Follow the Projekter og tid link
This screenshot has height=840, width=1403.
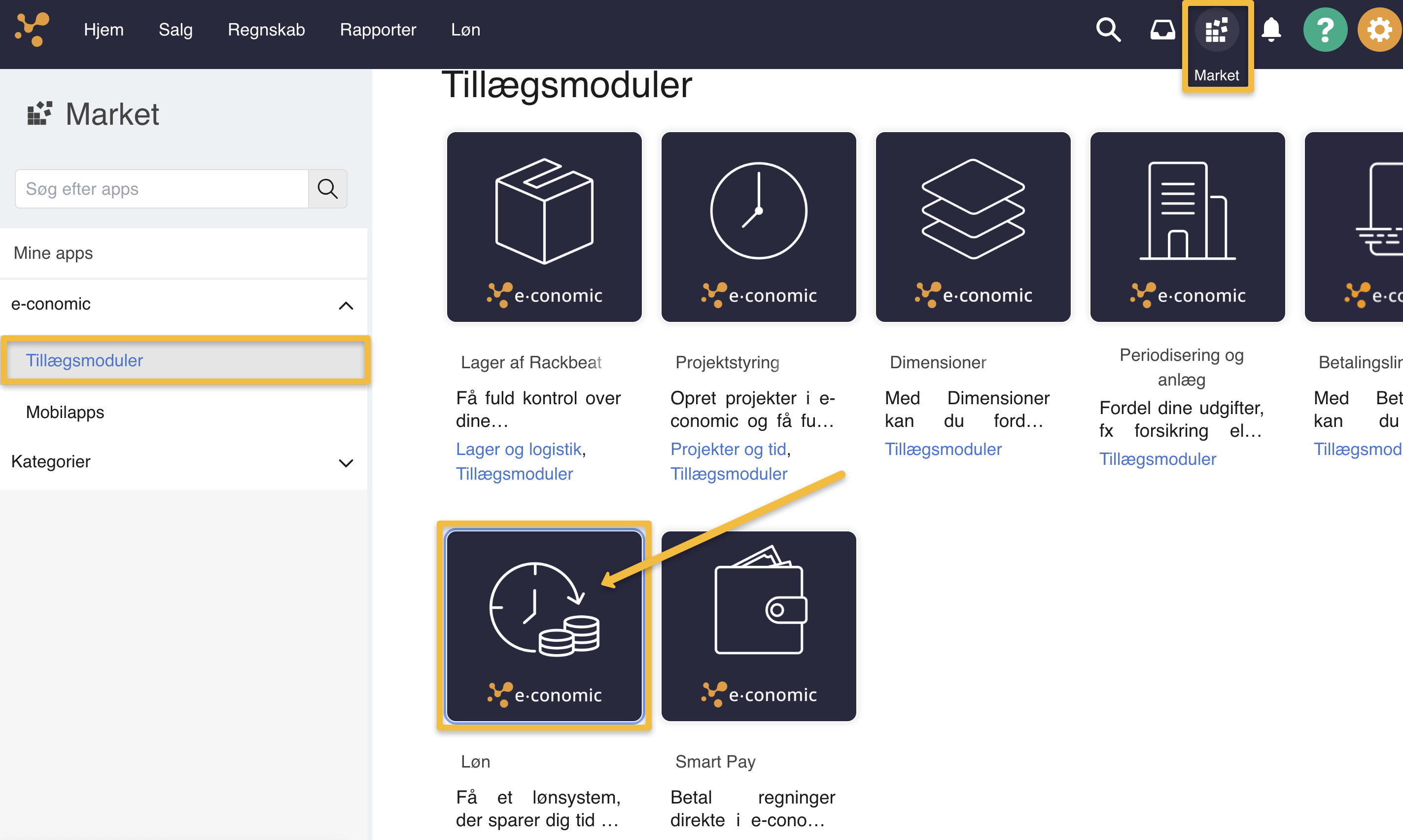point(728,449)
